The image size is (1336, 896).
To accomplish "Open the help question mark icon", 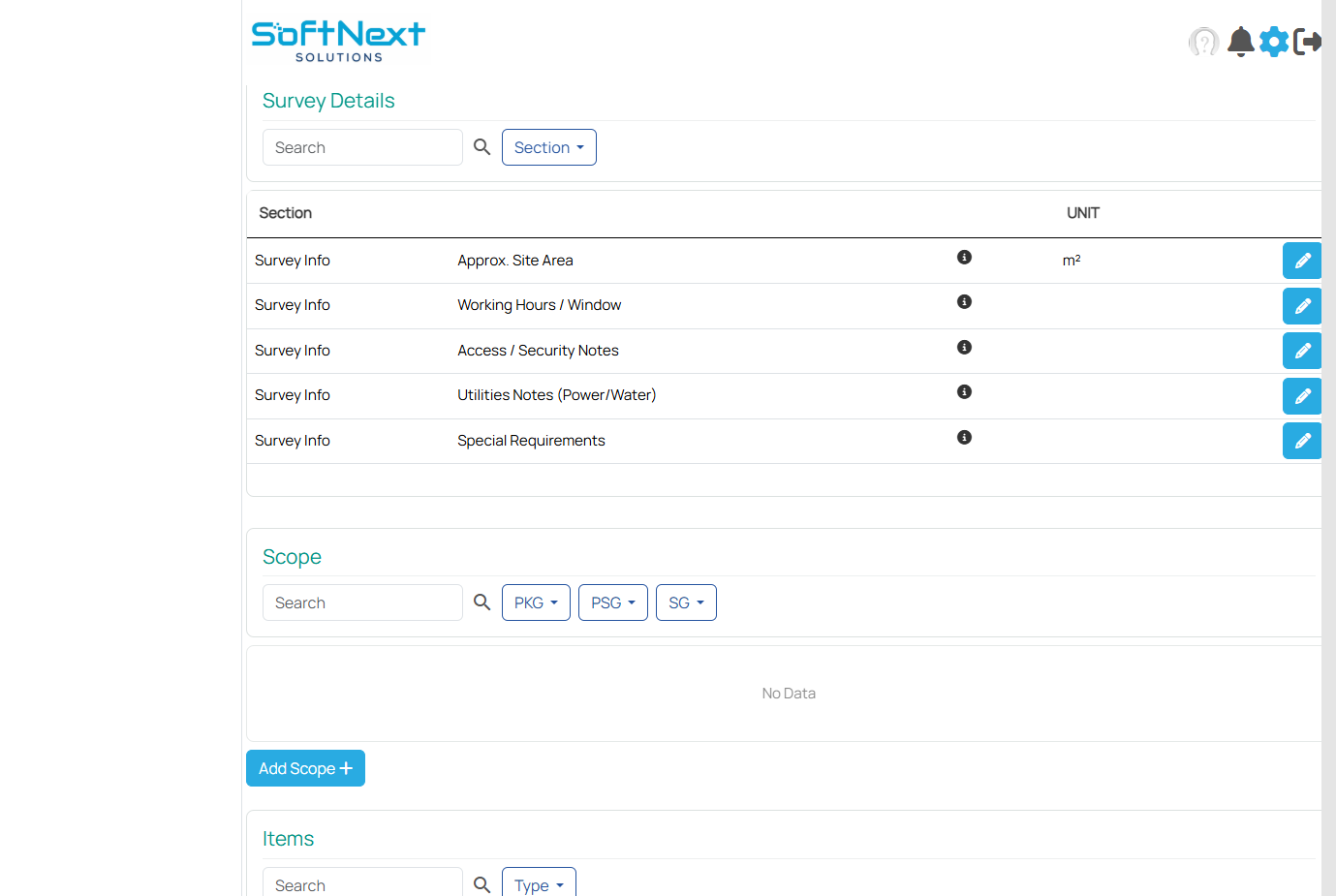I will click(1203, 42).
